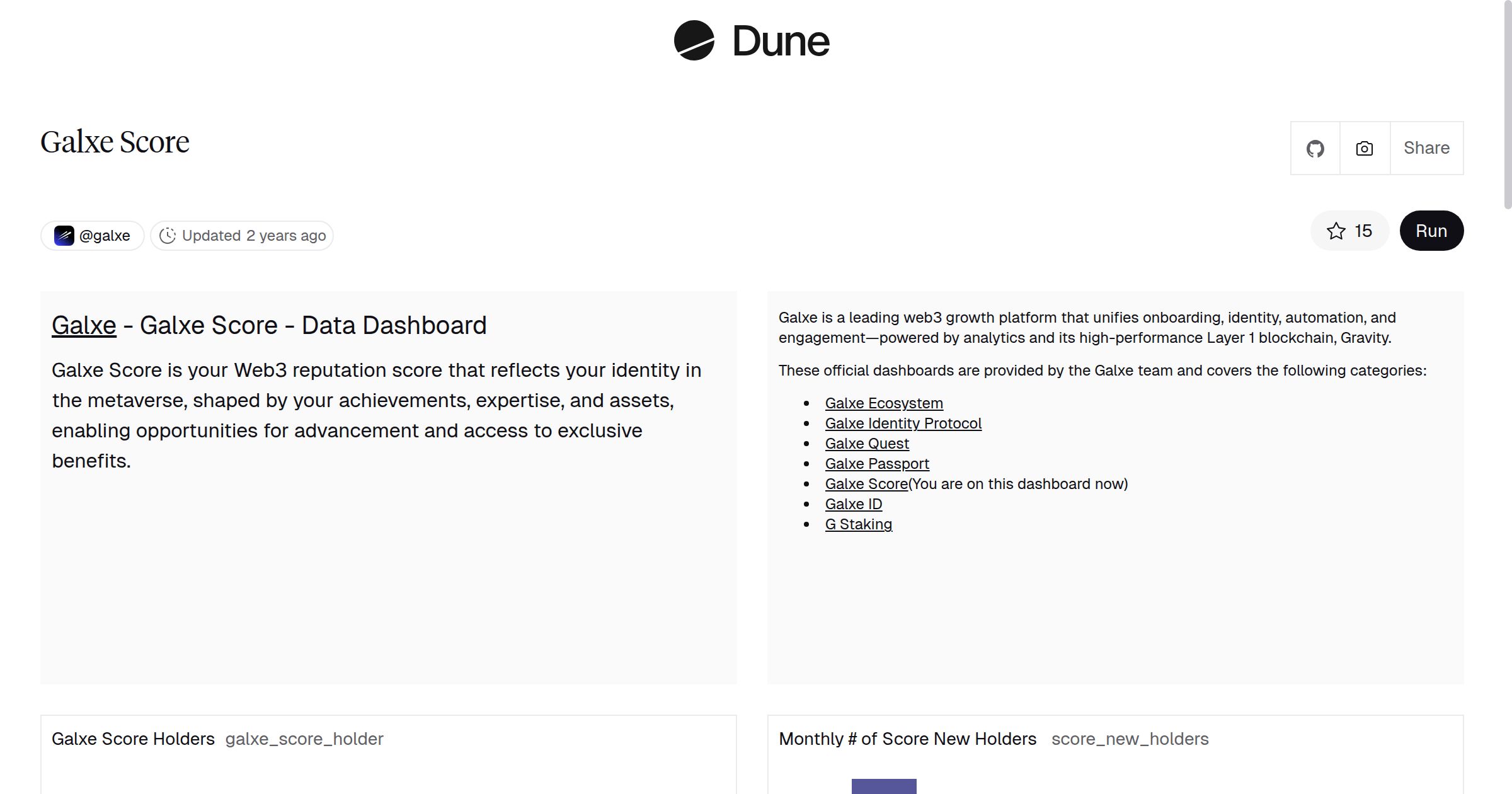Star the dashboard with star icon
Image resolution: width=1512 pixels, height=794 pixels.
[1336, 231]
